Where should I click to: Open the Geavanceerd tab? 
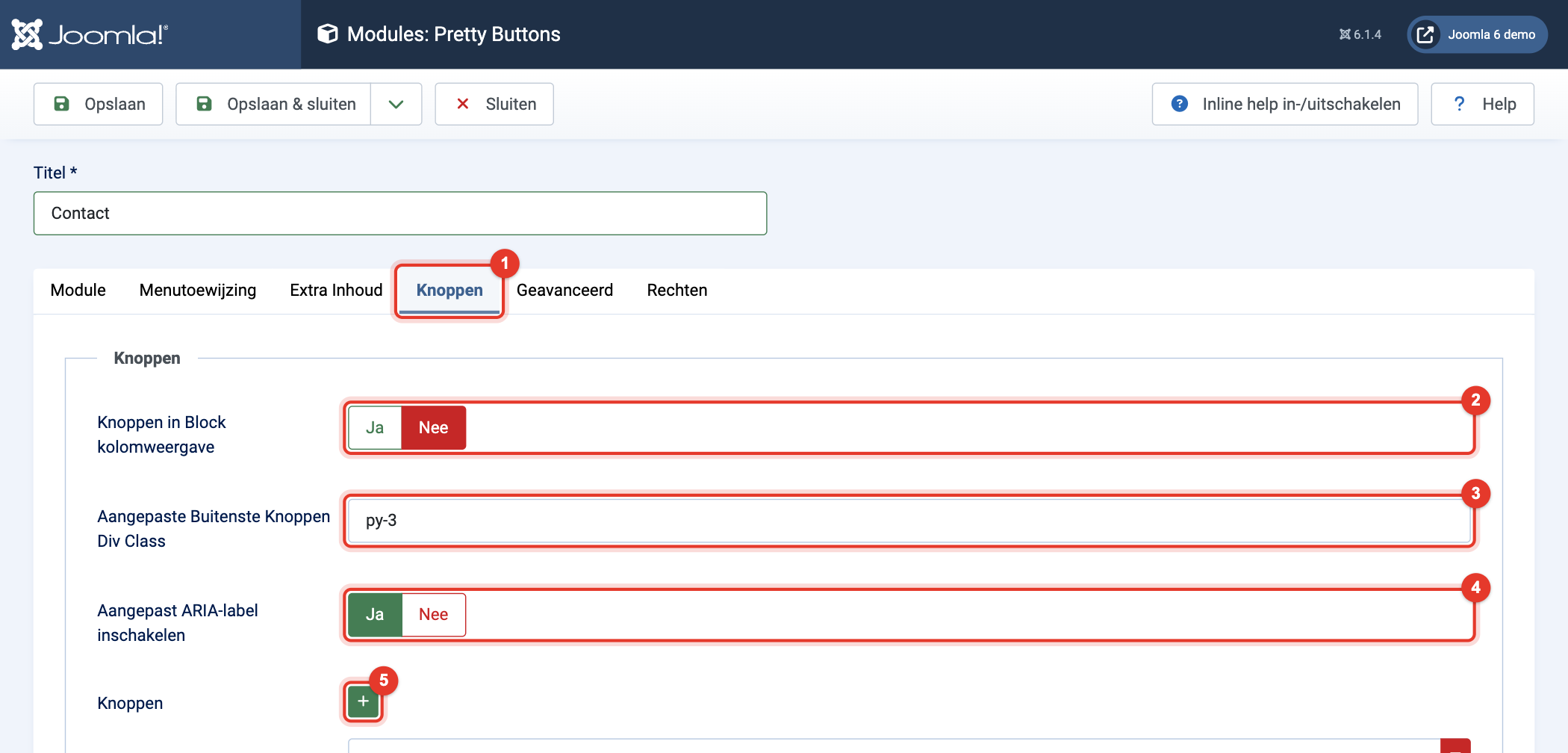564,291
